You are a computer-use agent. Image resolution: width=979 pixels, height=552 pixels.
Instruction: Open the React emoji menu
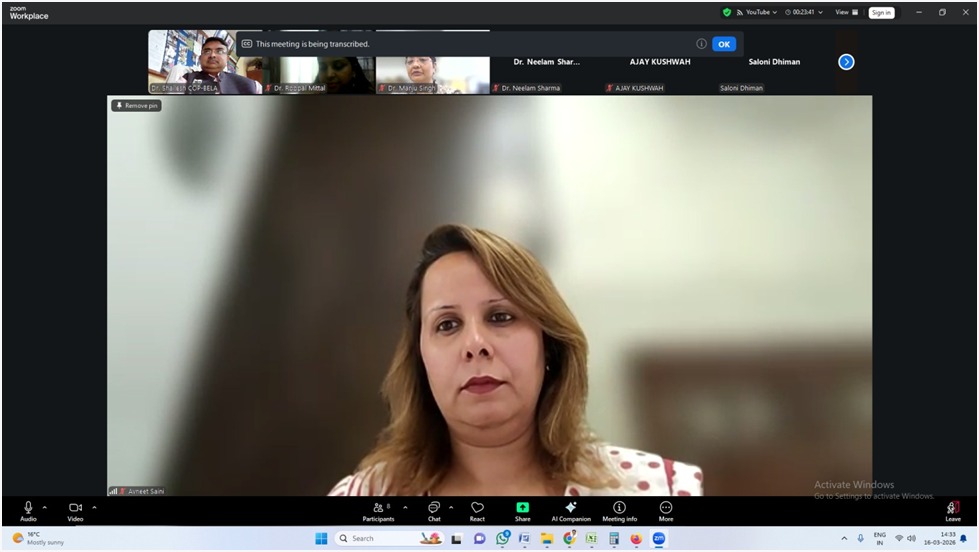(x=477, y=510)
